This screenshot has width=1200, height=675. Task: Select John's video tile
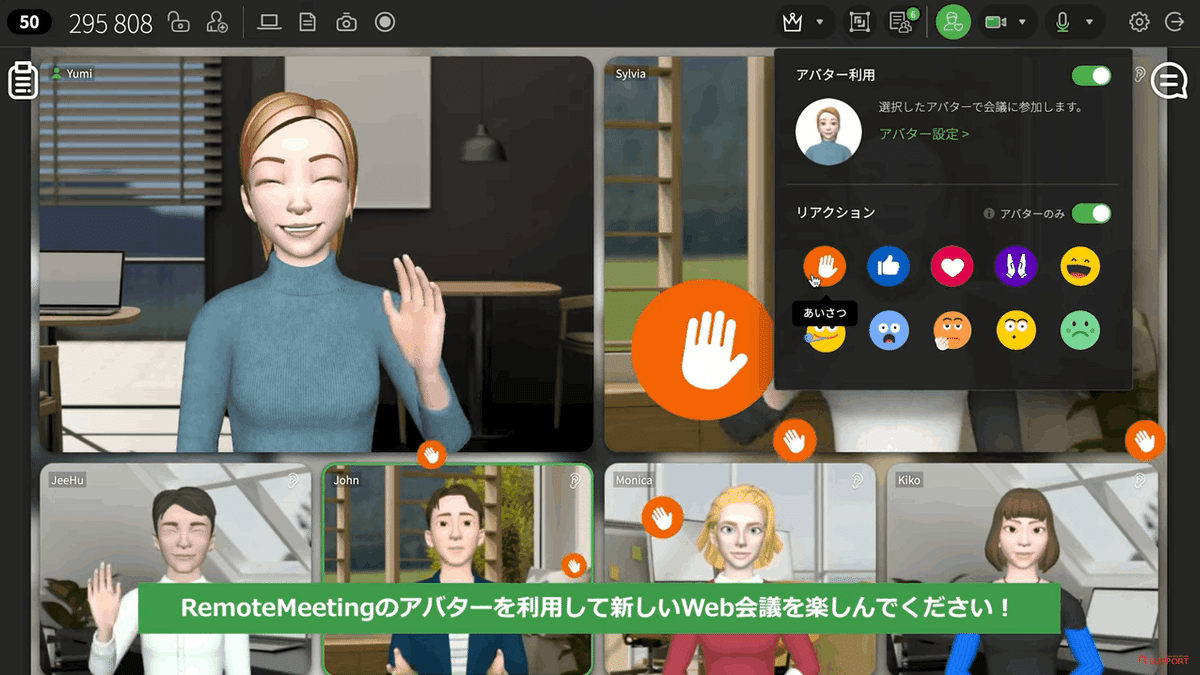(458, 568)
